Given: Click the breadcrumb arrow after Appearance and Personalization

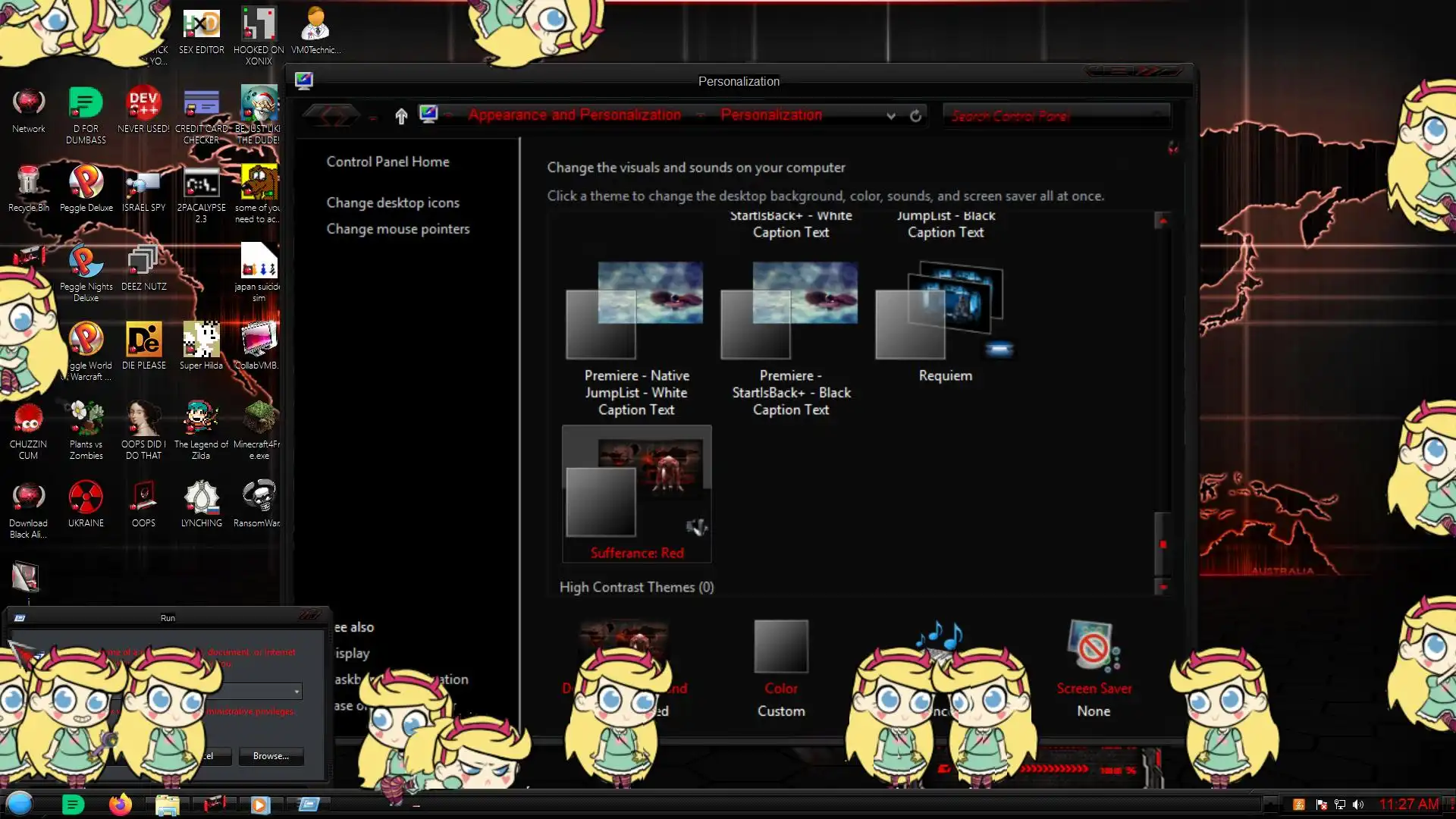Looking at the screenshot, I should (701, 115).
